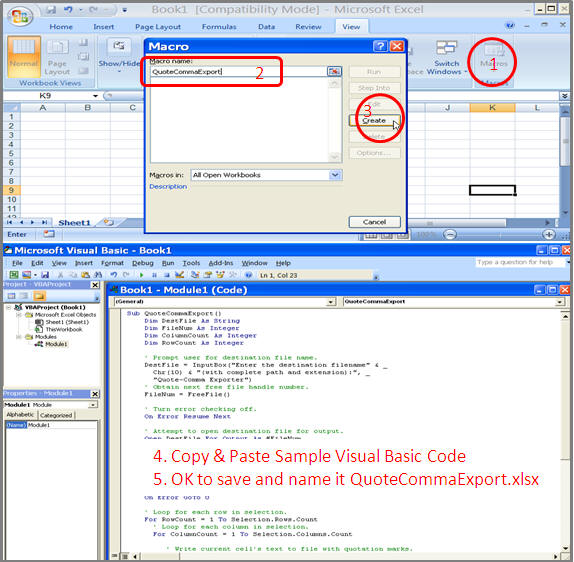The image size is (574, 562).
Task: Click the Run Sub green play icon
Action: coord(141,275)
